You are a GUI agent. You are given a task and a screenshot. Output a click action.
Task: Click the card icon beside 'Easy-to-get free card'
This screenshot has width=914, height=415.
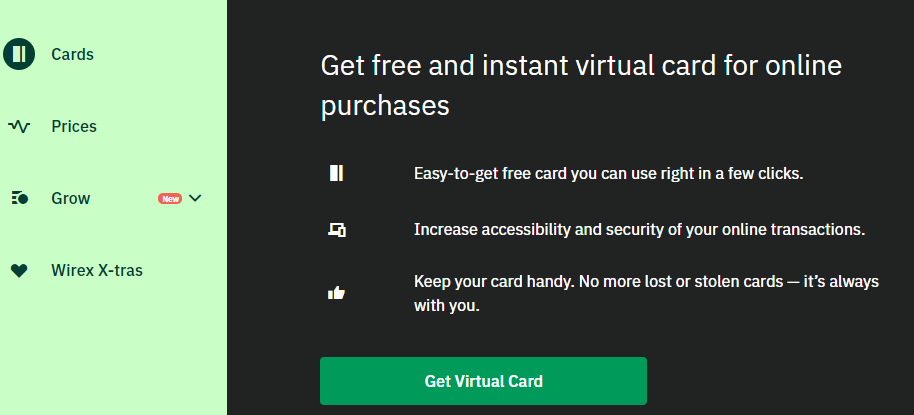pyautogui.click(x=336, y=173)
